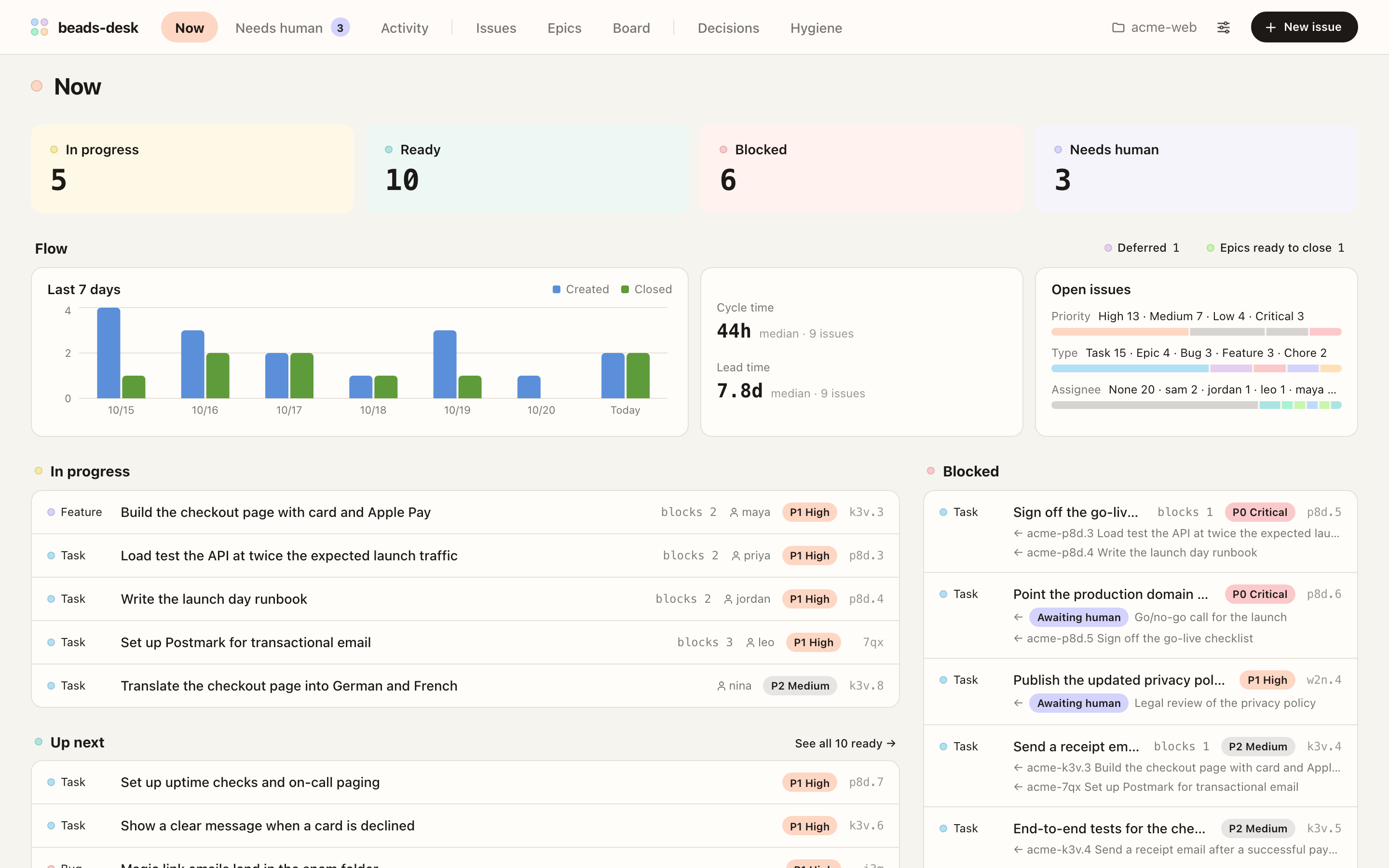Open Translate the checkout page into German
The height and width of the screenshot is (868, 1389).
[x=465, y=686]
